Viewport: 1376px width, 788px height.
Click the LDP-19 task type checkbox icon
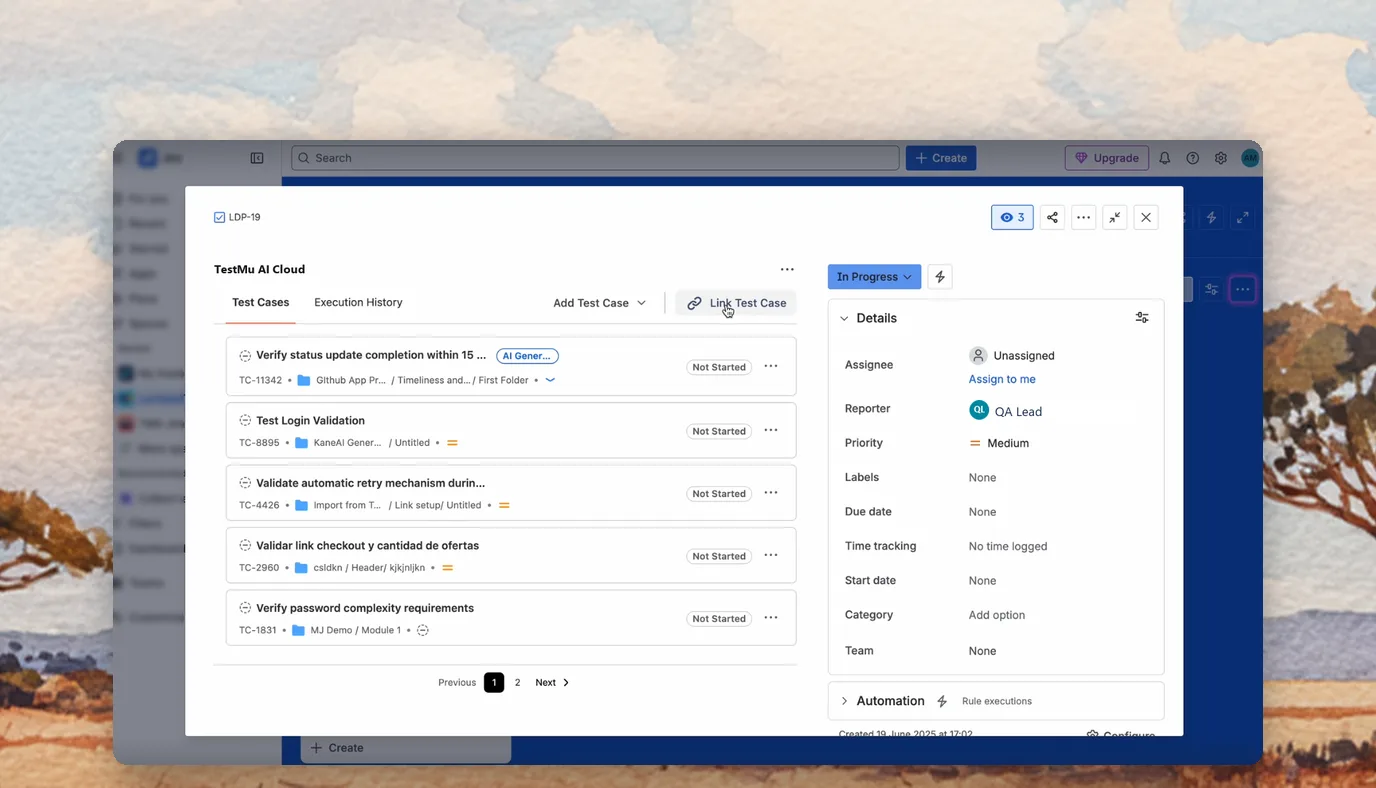coord(220,217)
